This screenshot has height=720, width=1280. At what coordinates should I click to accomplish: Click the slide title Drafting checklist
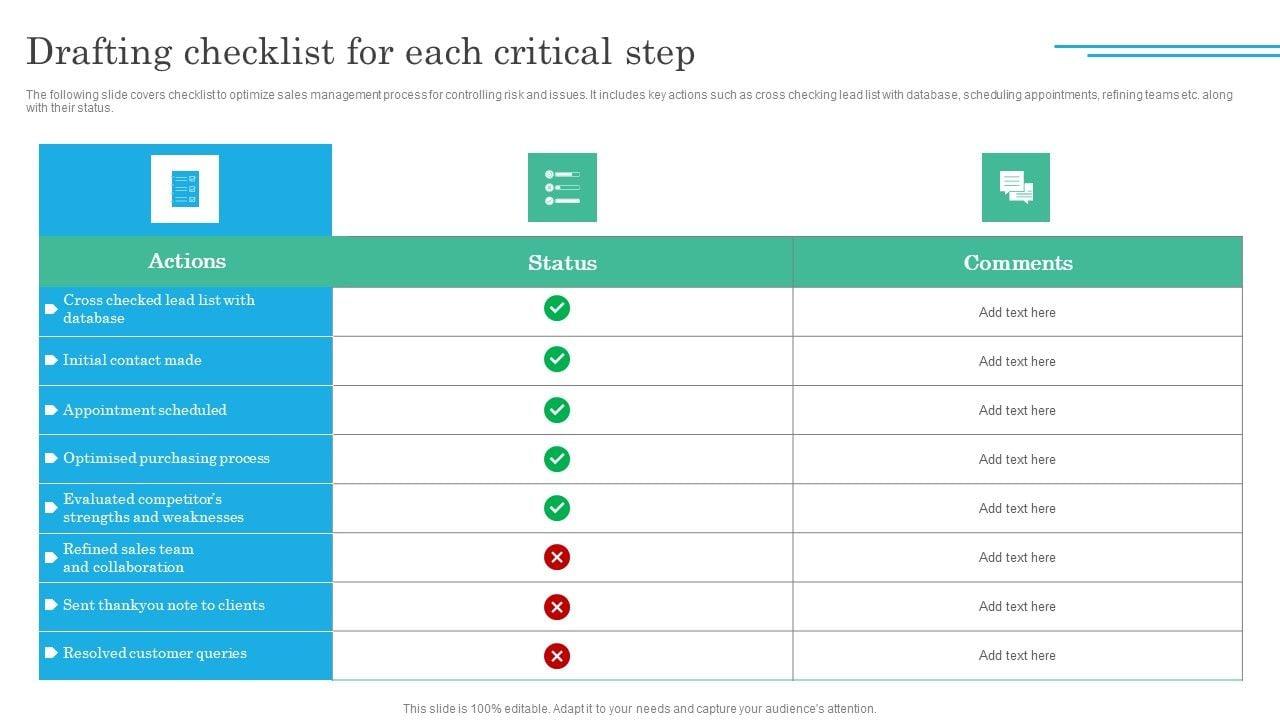click(x=360, y=52)
